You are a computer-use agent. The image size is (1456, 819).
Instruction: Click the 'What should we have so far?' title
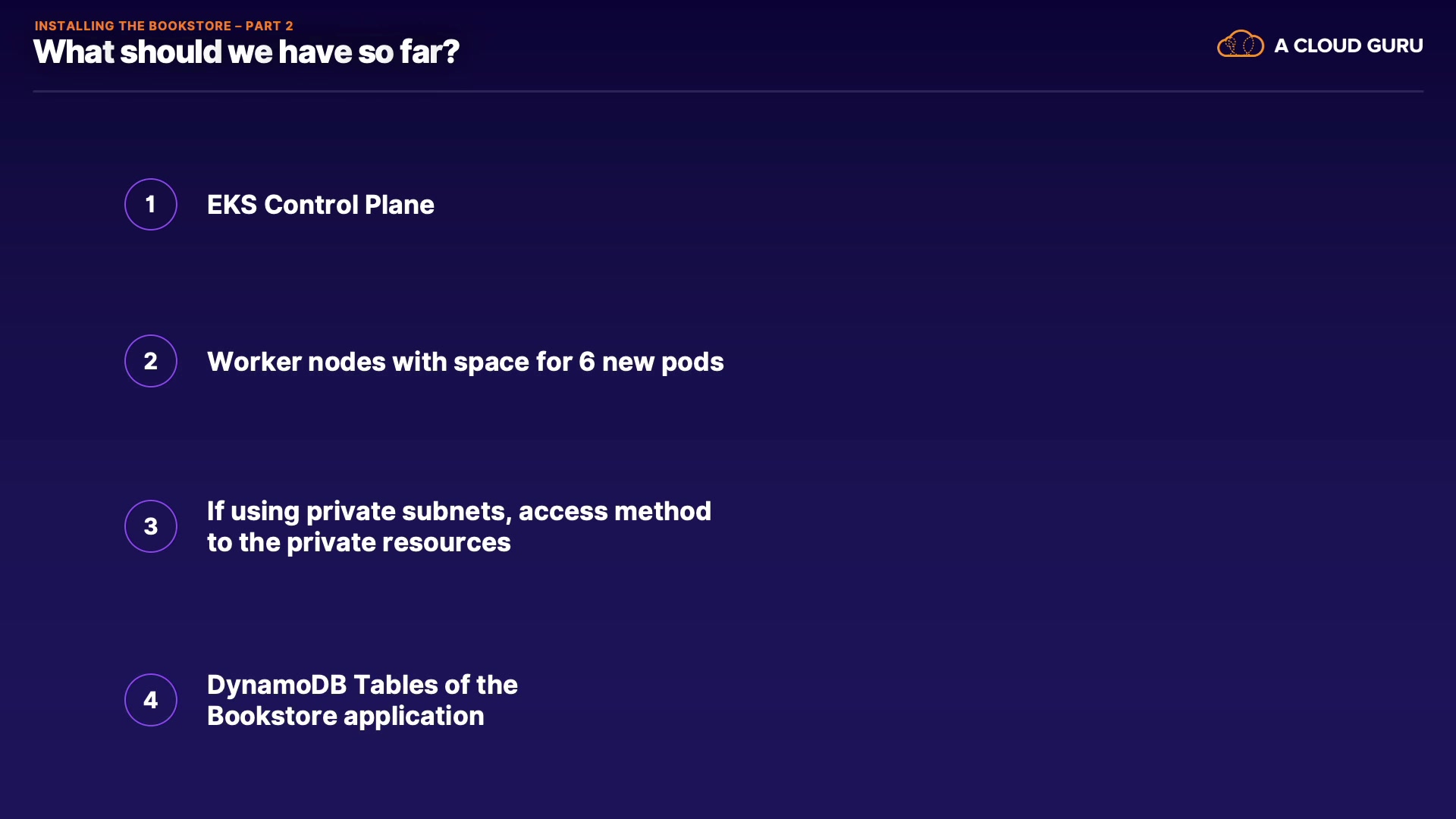[x=246, y=52]
